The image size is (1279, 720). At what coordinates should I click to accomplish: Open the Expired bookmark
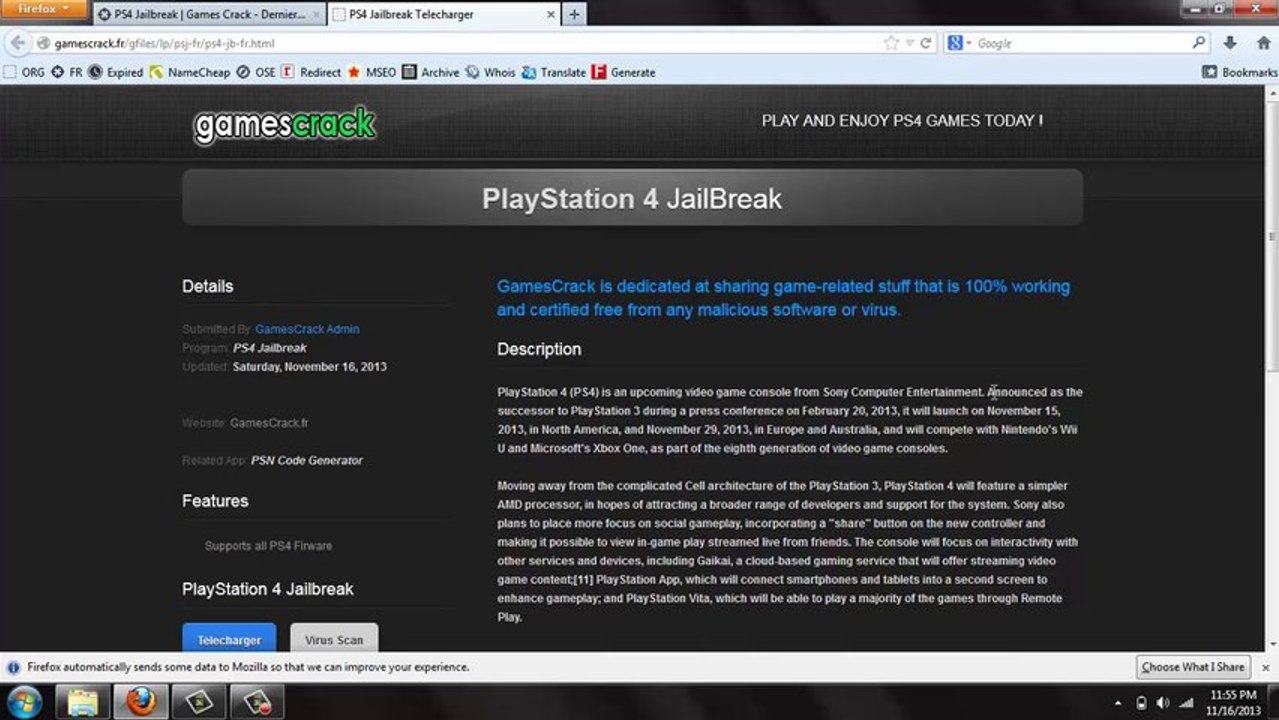(116, 72)
